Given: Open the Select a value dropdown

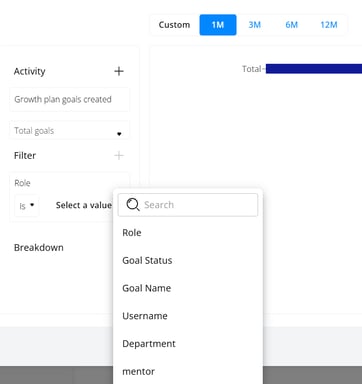Looking at the screenshot, I should 84,205.
